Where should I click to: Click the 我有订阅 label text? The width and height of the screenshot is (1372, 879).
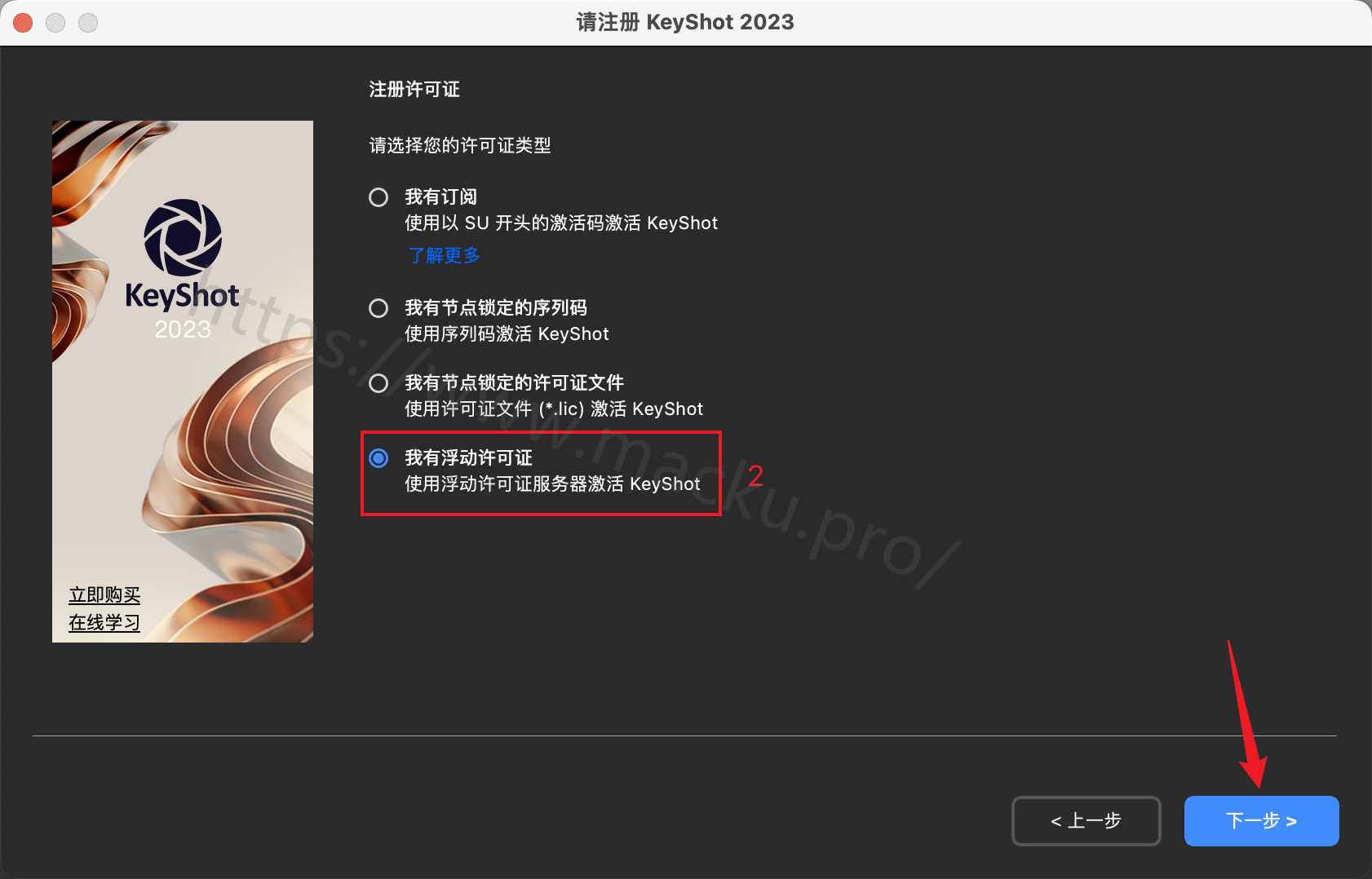pyautogui.click(x=440, y=197)
